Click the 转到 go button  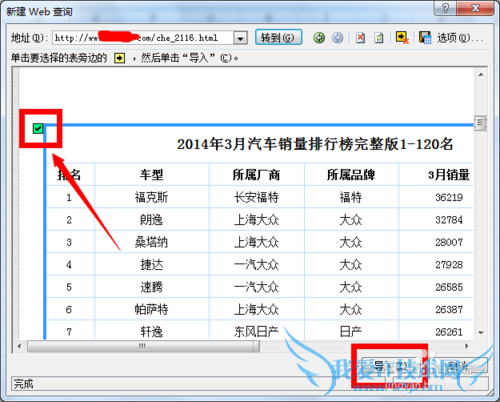tap(278, 37)
